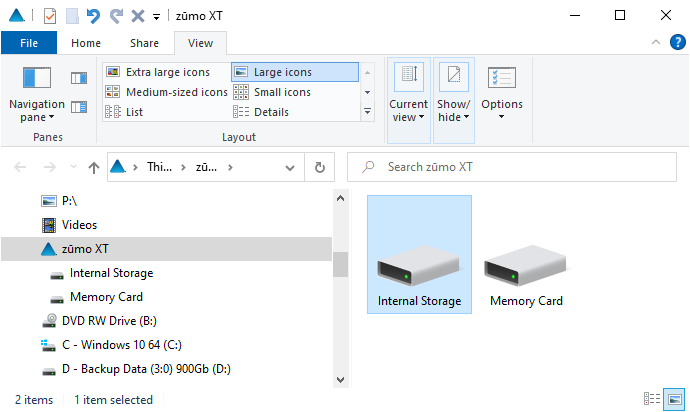Open the Recent locations dropdown

[73, 167]
